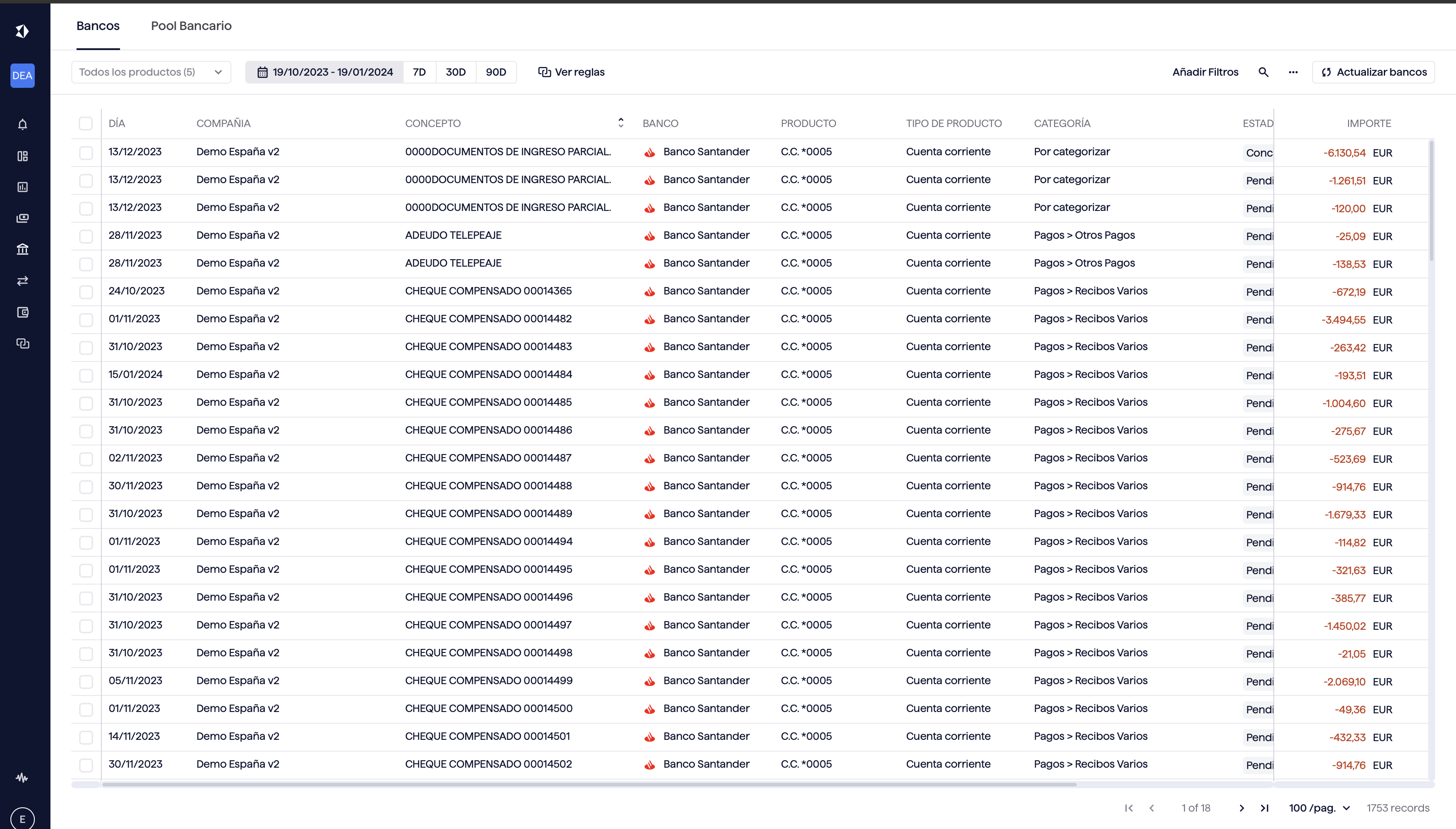The height and width of the screenshot is (829, 1456).
Task: Open notifications bell in sidebar
Action: coord(22,125)
